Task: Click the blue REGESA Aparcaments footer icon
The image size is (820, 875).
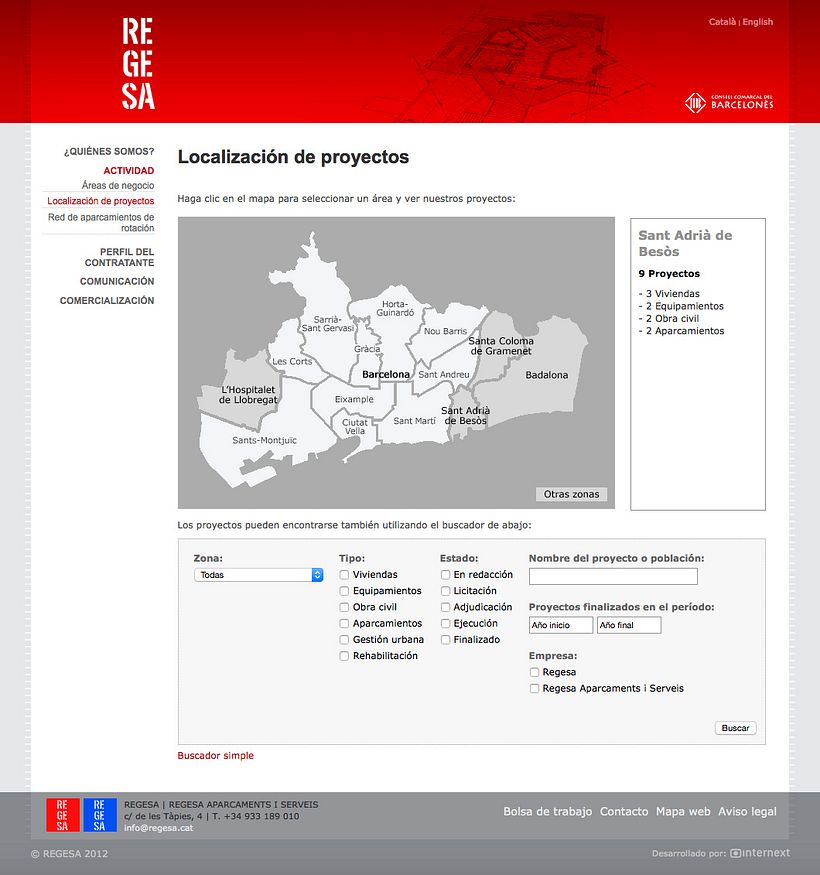Action: [x=99, y=815]
